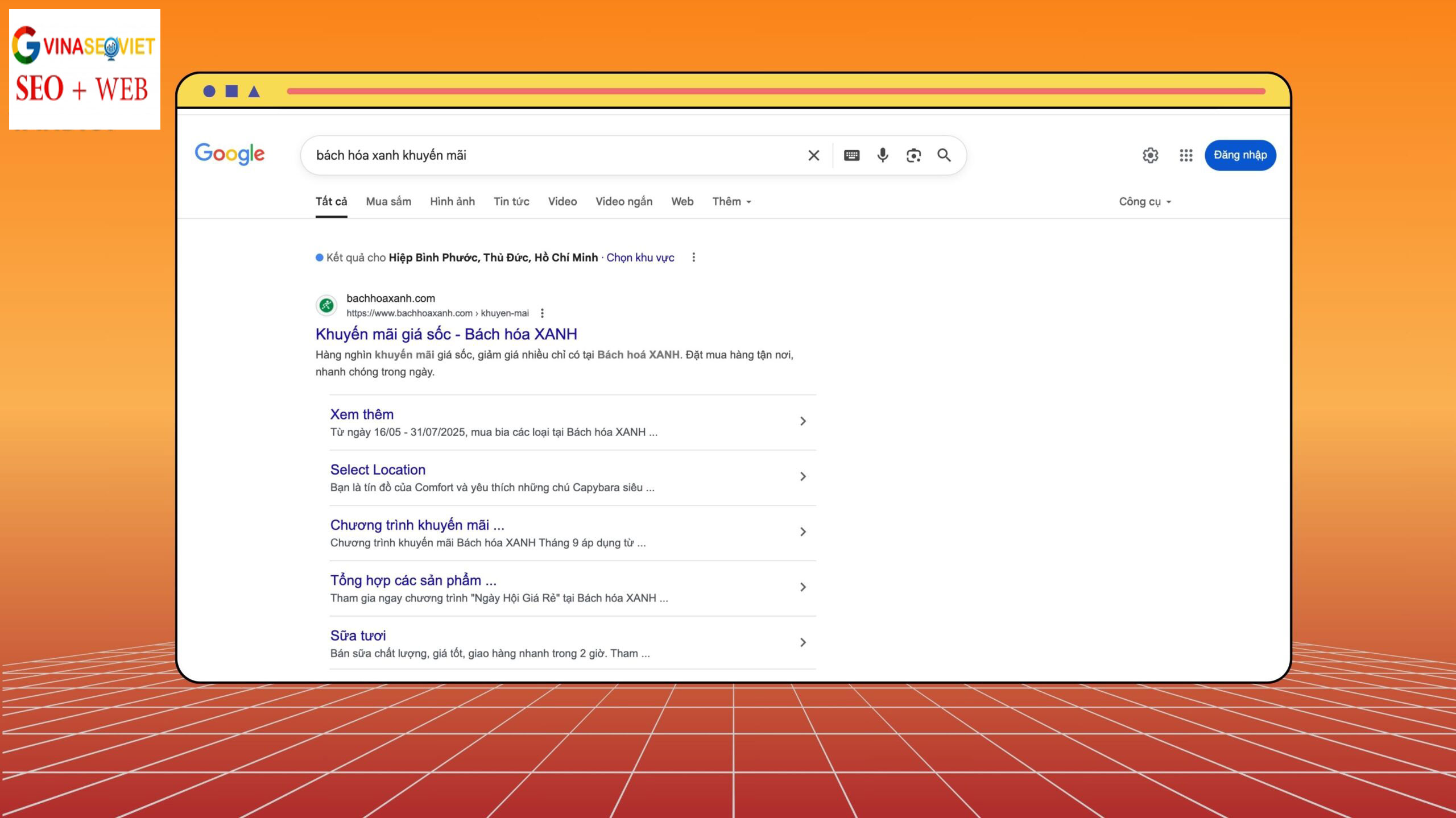Click the bachhoaxanh.com khuyen-mai URL breadcrumb

point(437,313)
